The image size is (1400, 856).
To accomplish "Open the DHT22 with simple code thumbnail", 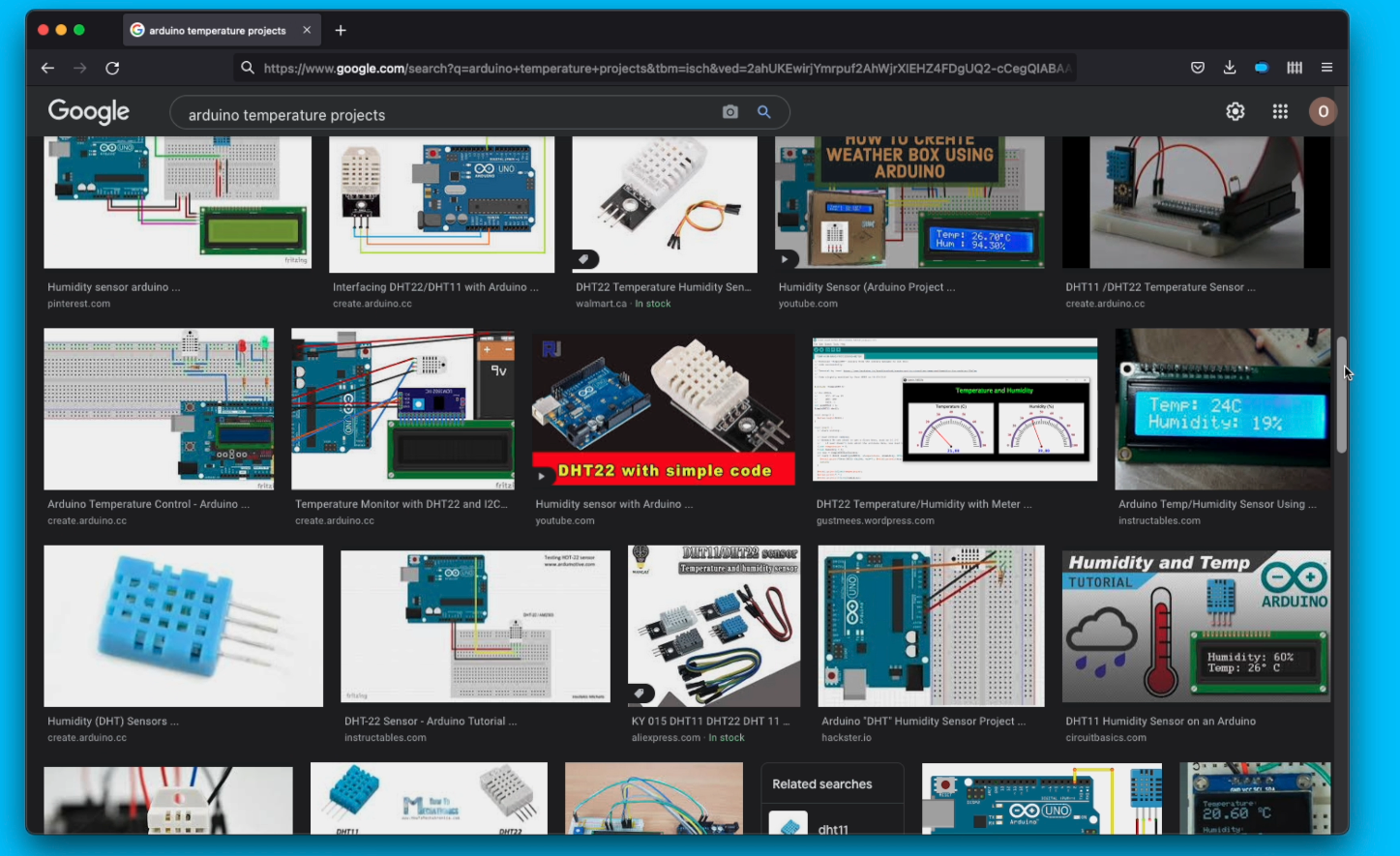I will point(663,408).
